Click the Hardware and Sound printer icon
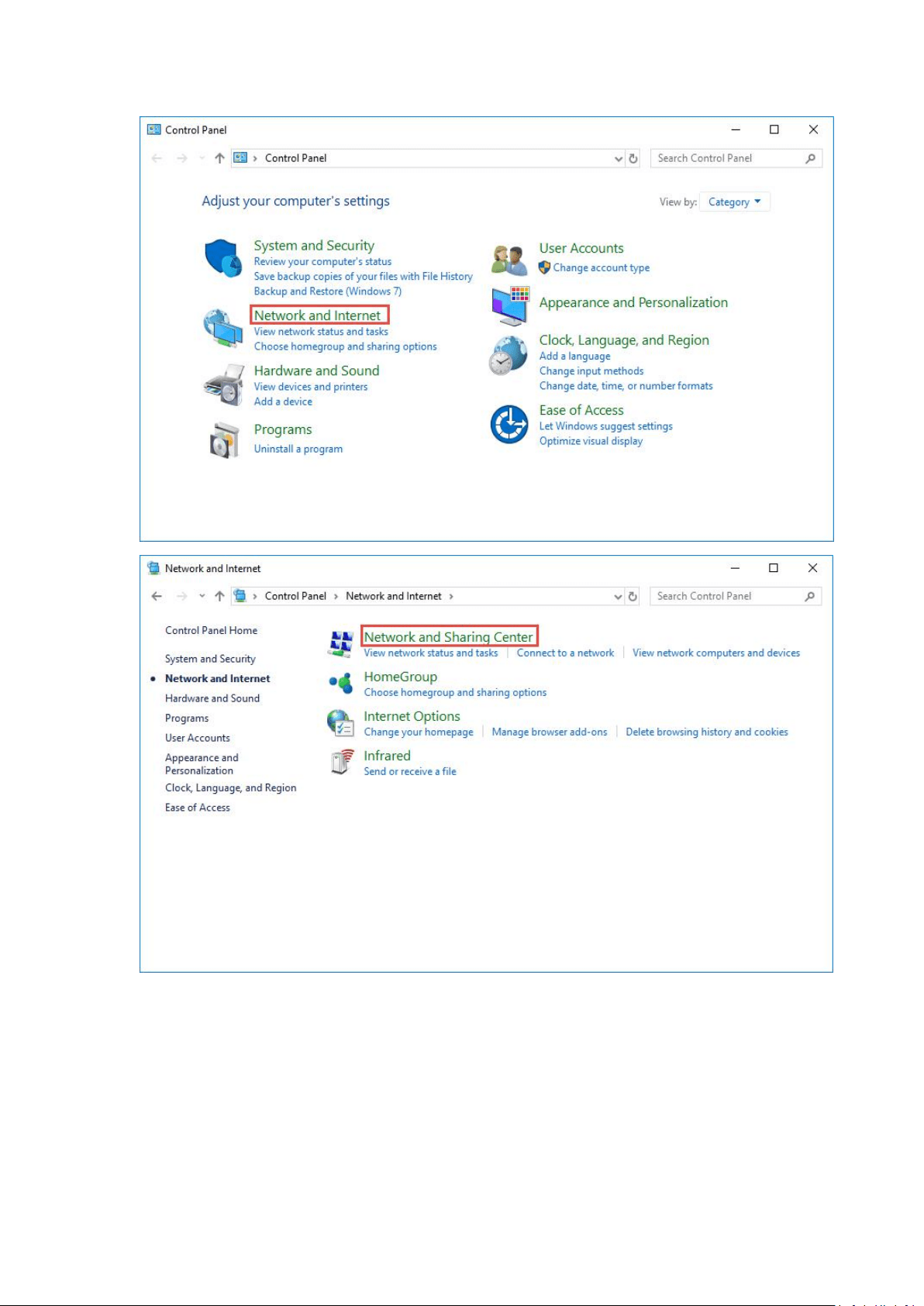Image resolution: width=924 pixels, height=1306 pixels. click(224, 384)
